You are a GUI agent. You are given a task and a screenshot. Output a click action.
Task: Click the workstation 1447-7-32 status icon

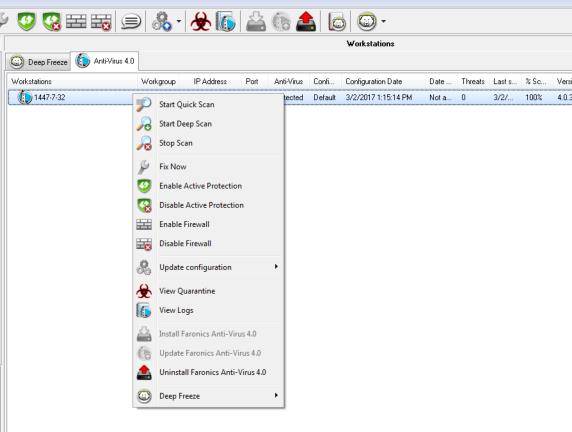25,97
